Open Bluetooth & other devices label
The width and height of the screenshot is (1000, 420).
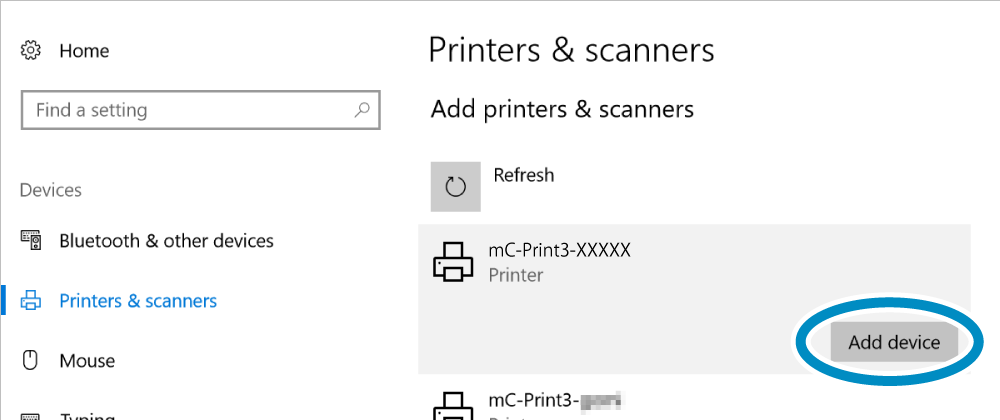tap(166, 241)
